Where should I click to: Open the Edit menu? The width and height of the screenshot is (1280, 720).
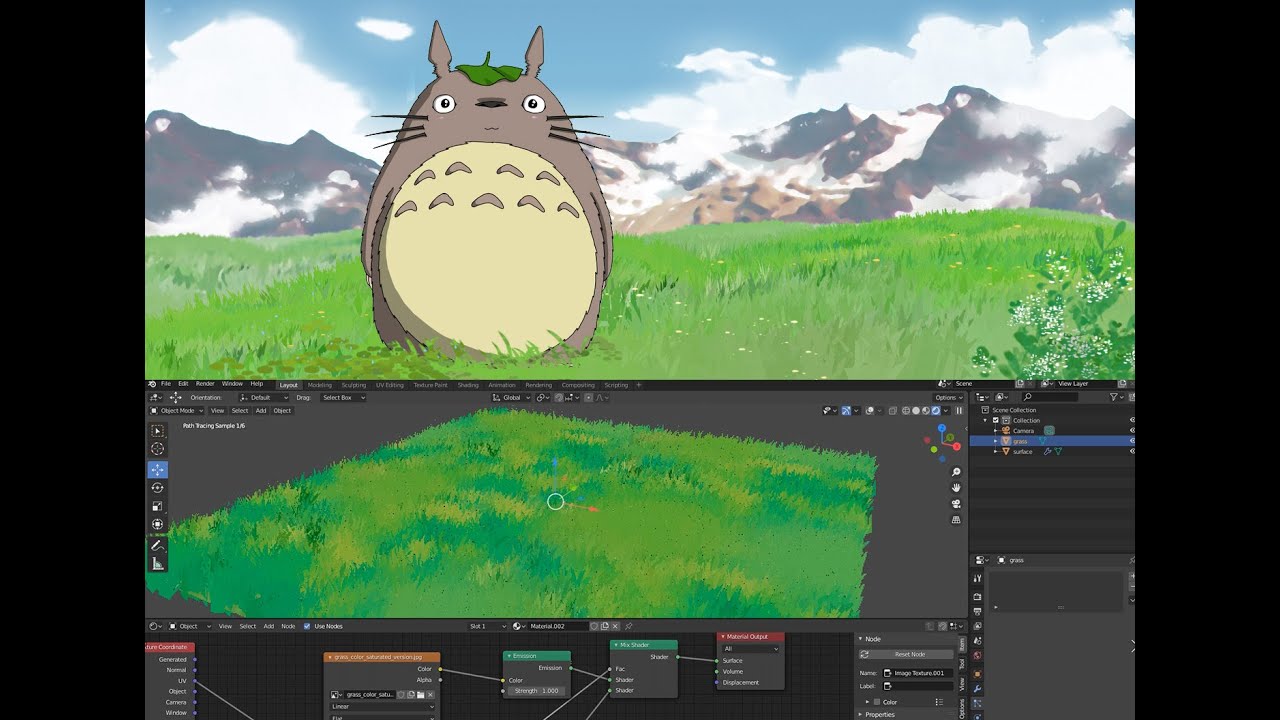click(183, 384)
